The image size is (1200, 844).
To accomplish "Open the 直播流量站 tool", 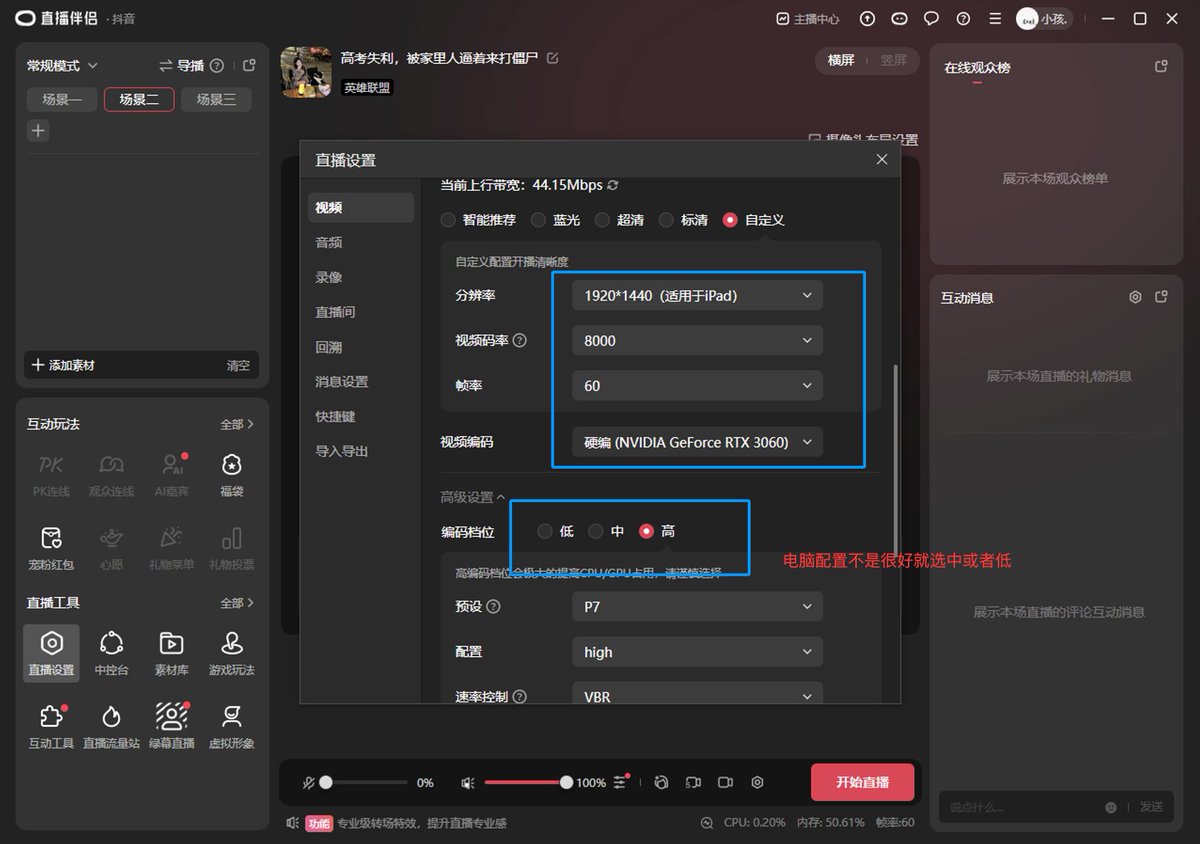I will (x=111, y=726).
